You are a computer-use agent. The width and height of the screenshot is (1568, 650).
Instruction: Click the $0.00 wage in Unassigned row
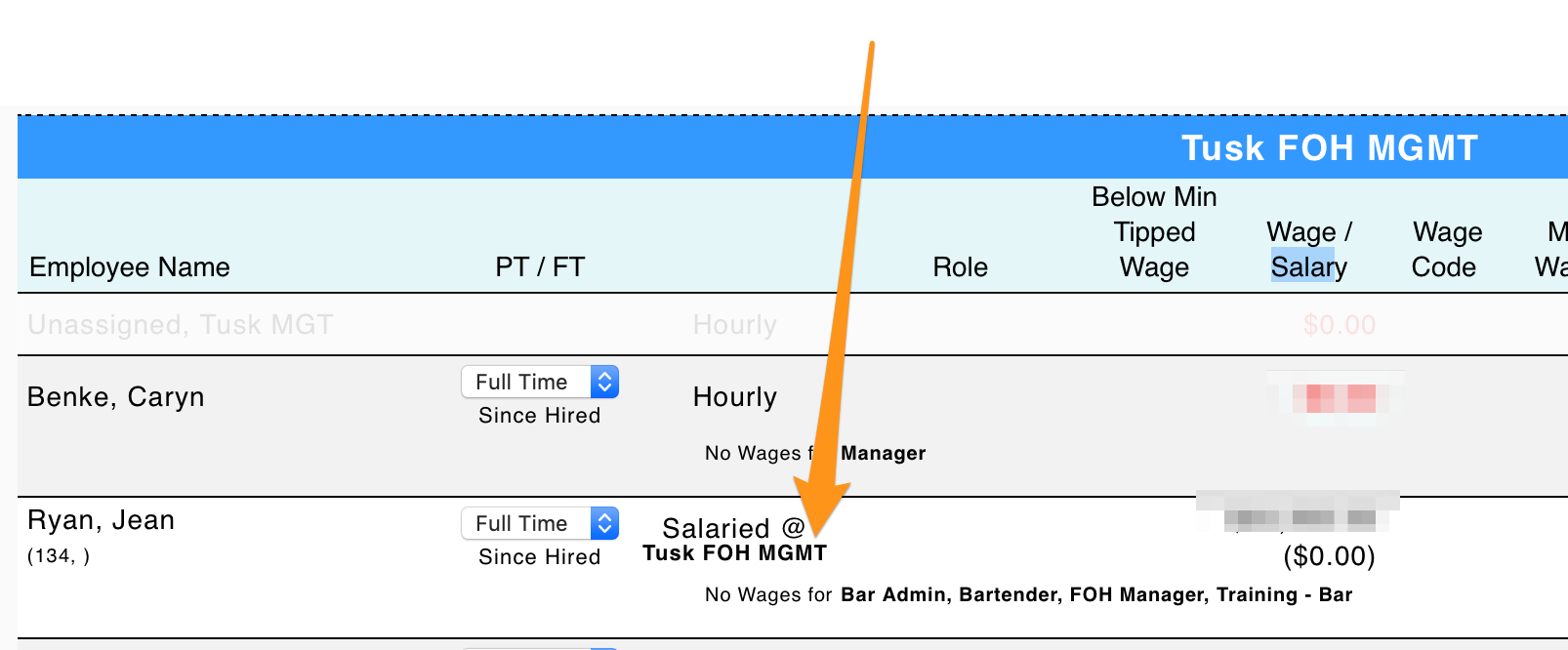1340,324
